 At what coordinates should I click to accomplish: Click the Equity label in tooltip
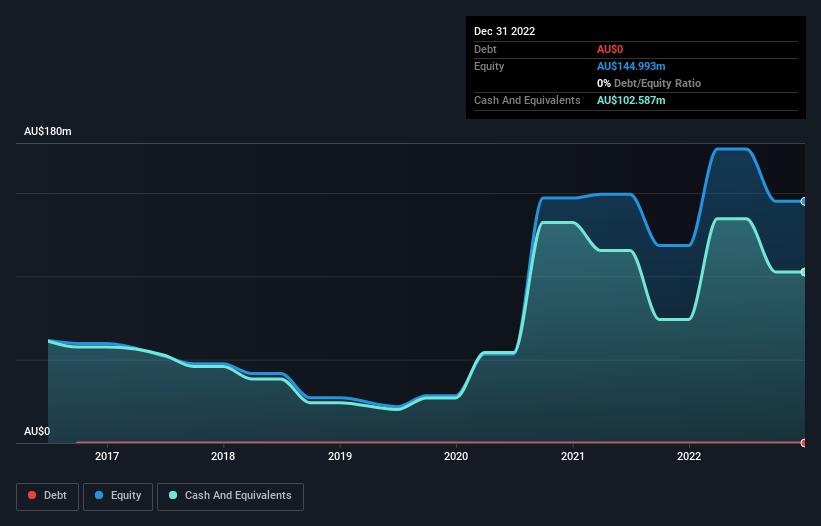[489, 66]
